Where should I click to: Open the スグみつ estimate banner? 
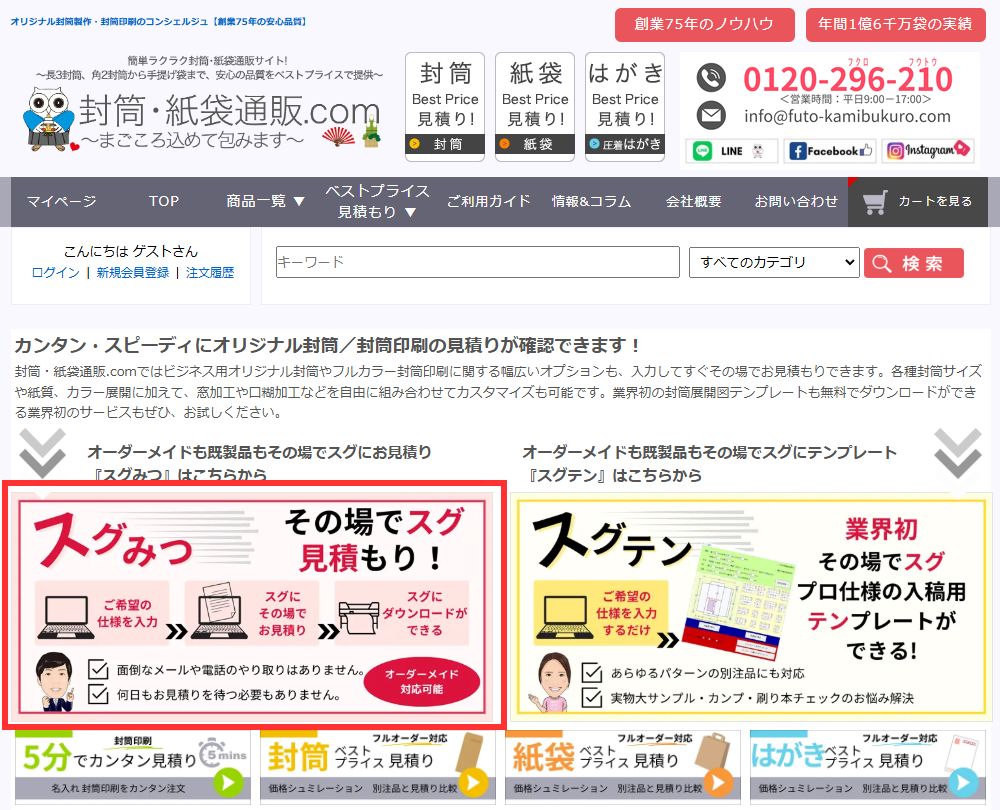254,605
